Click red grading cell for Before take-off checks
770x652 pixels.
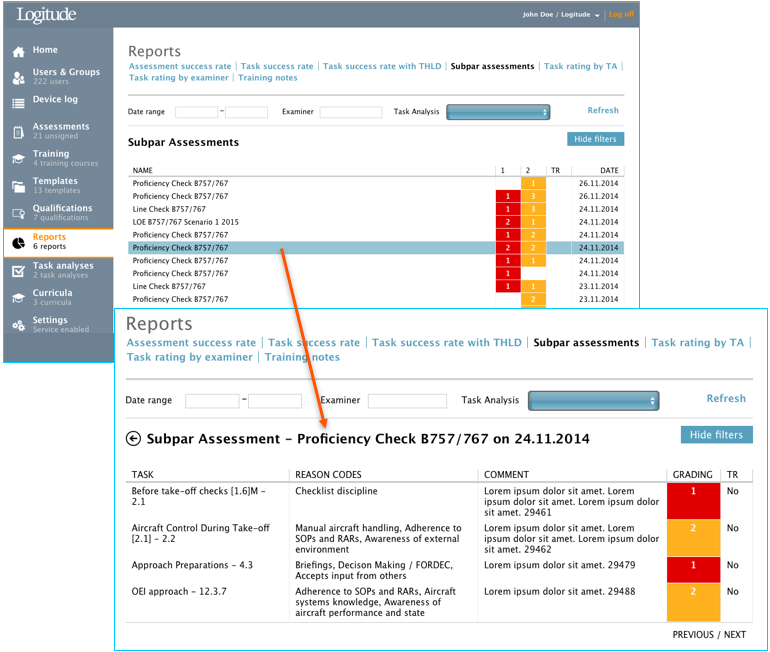click(693, 501)
